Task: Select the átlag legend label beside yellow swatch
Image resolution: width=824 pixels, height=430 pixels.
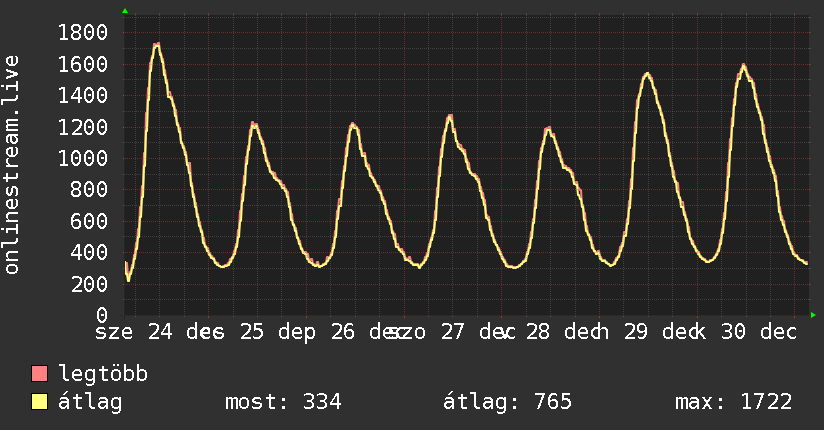Action: (90, 402)
